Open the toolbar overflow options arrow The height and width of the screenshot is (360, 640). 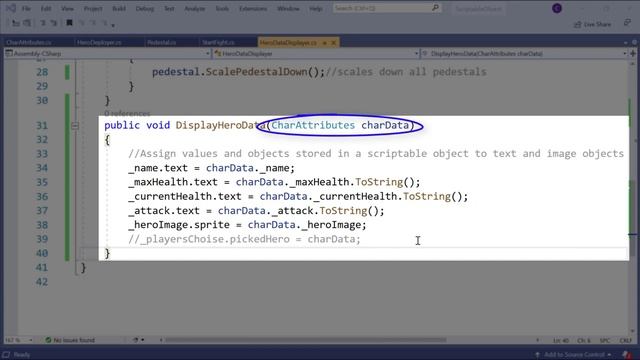click(x=113, y=25)
